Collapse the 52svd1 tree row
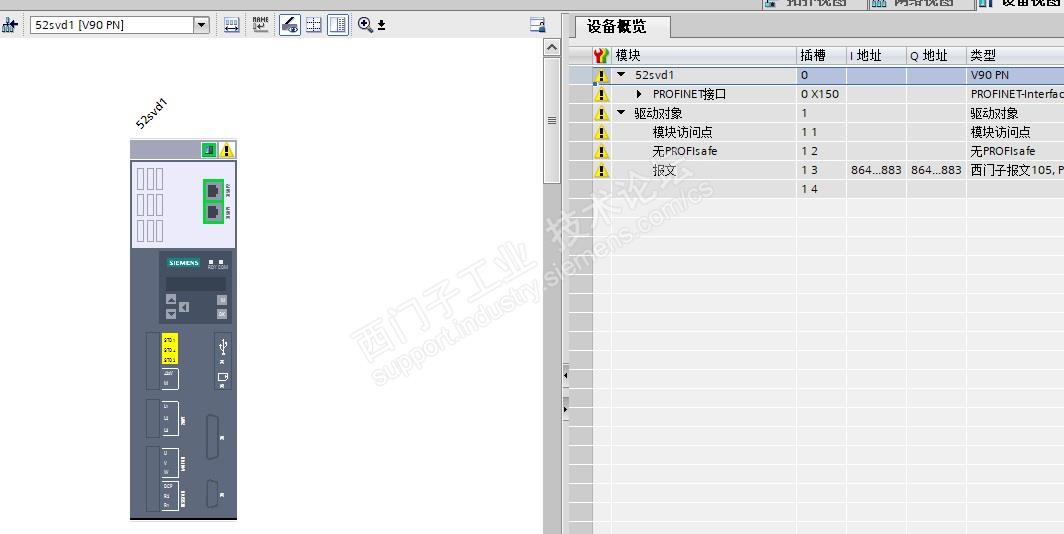This screenshot has height=534, width=1064. (621, 75)
